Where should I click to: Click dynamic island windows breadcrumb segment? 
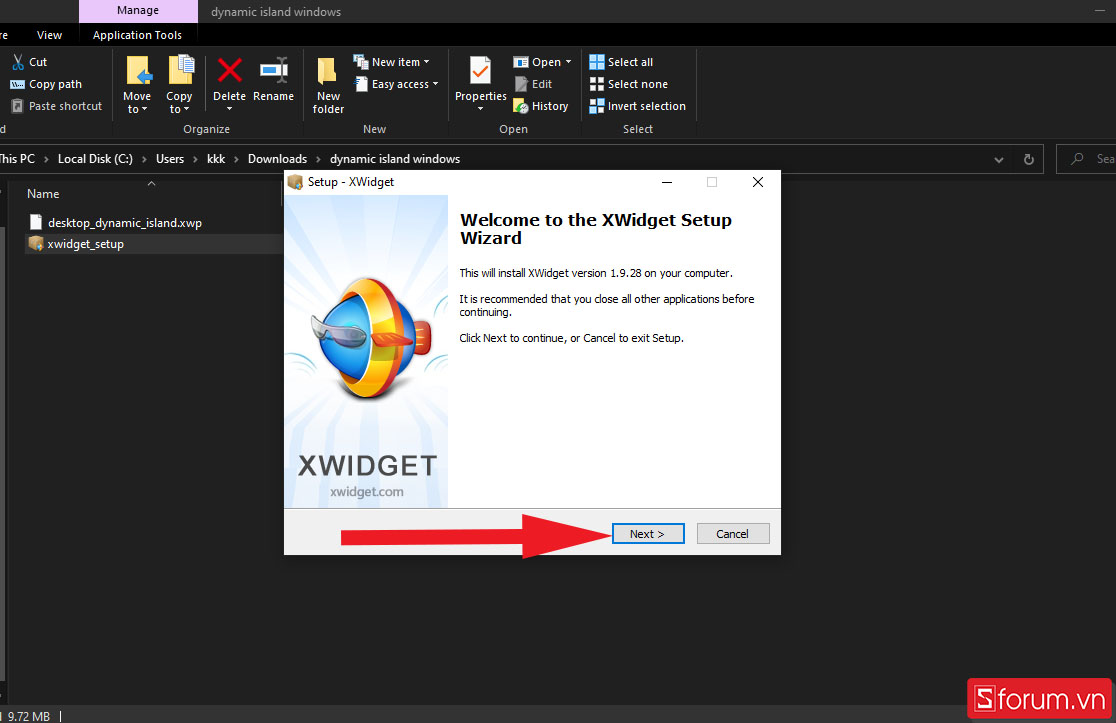(395, 159)
